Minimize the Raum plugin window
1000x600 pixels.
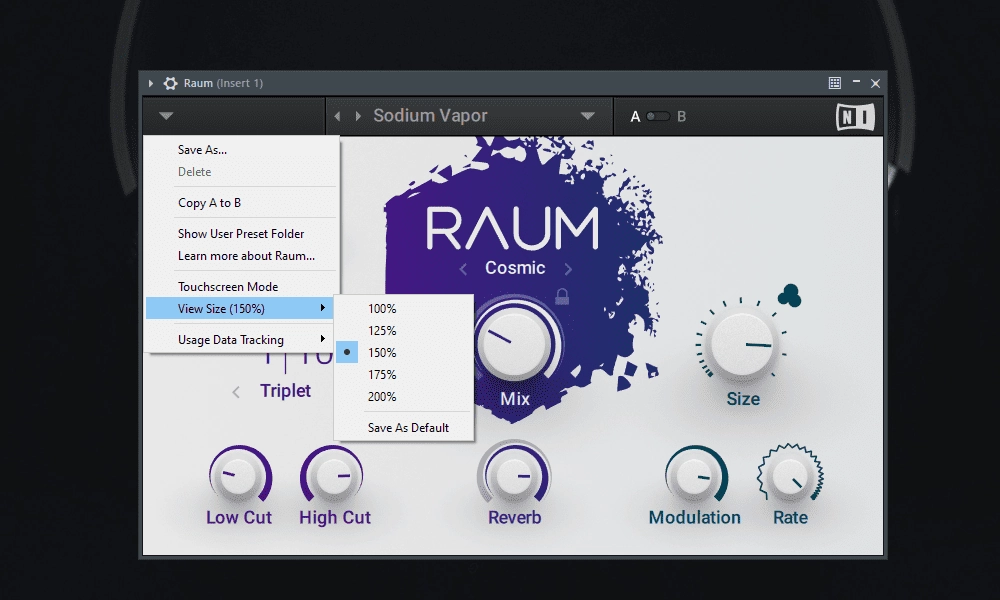(857, 82)
